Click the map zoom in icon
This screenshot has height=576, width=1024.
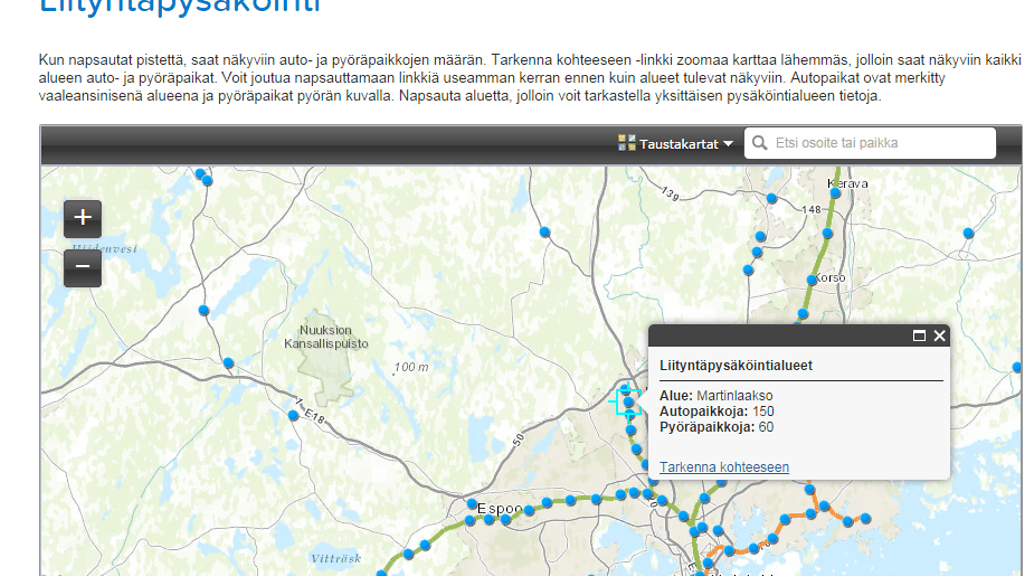point(81,217)
